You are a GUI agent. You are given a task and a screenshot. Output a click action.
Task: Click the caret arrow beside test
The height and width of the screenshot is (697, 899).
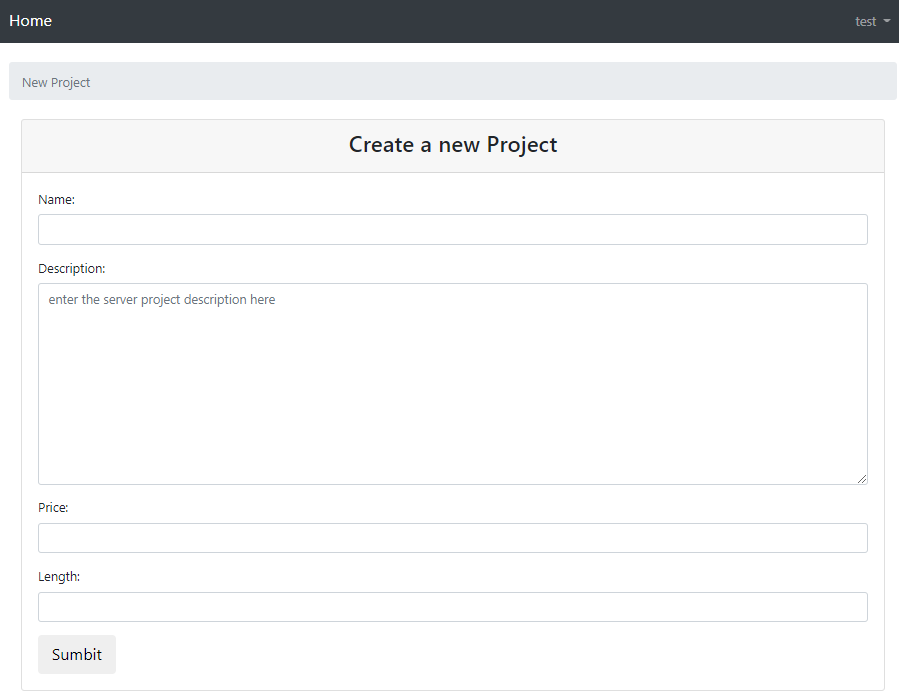pyautogui.click(x=887, y=21)
